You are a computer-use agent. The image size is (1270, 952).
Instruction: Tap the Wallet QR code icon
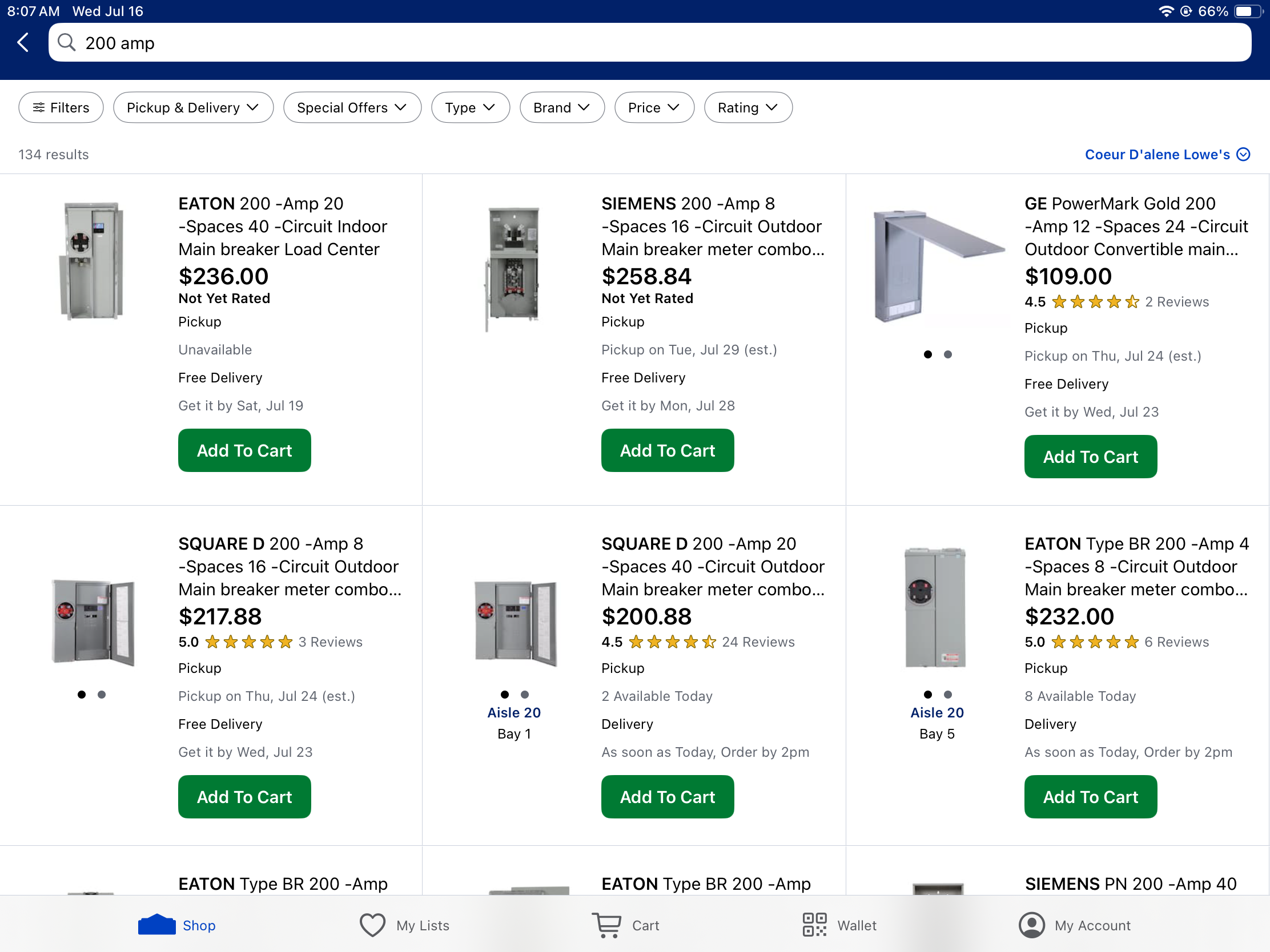(815, 925)
